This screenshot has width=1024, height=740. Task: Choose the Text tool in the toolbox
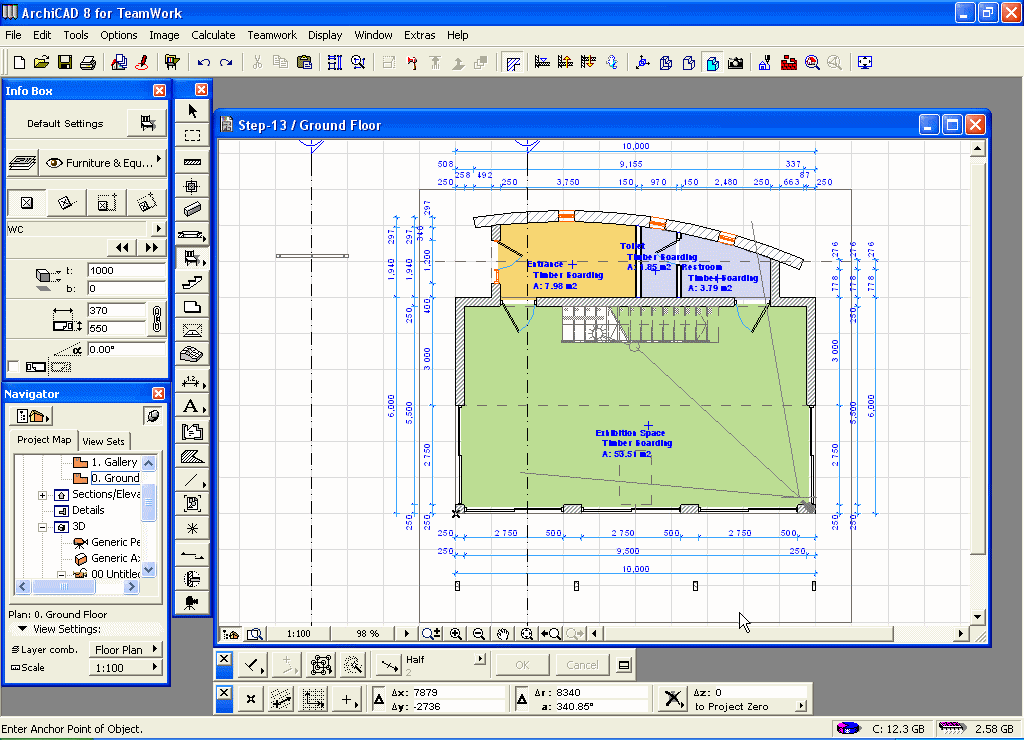[192, 406]
